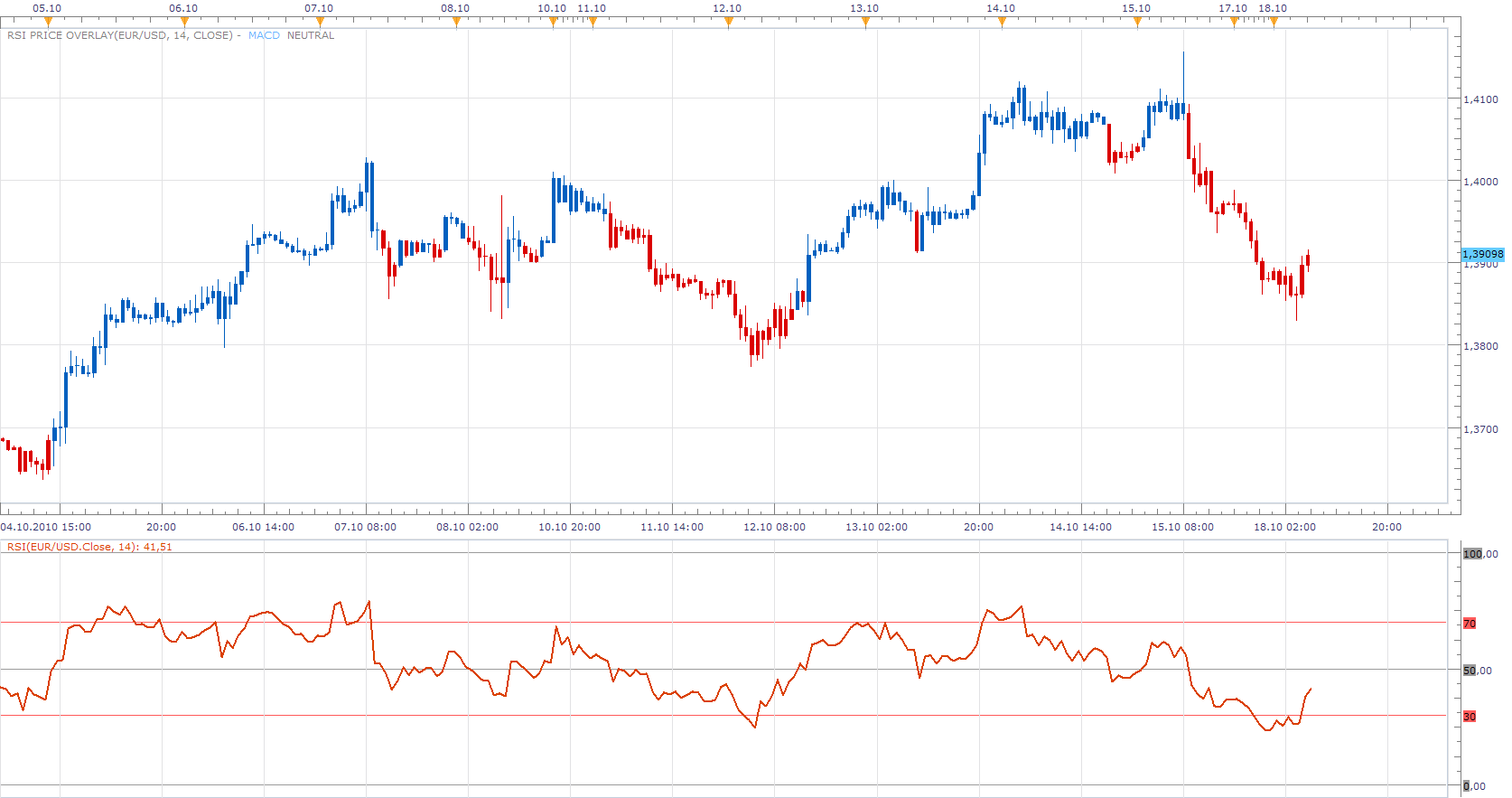Click the NEUTRAL signal label
1512x798 pixels.
[311, 35]
